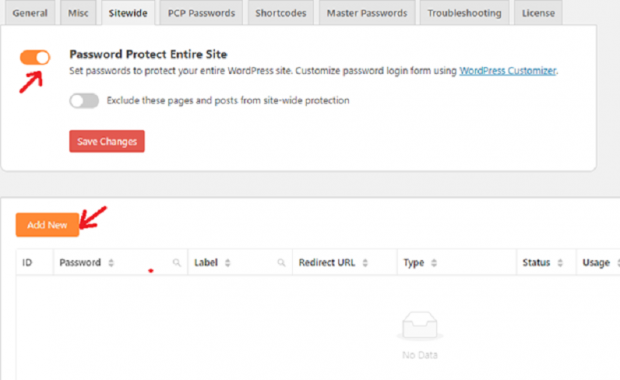Open the Troubleshooting tab
Image resolution: width=620 pixels, height=380 pixels.
[x=464, y=13]
